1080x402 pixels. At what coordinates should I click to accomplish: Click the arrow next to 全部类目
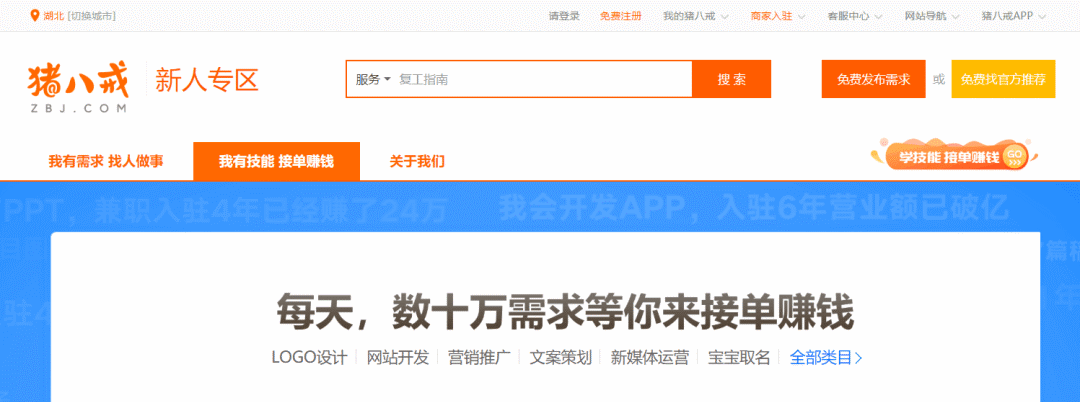pyautogui.click(x=858, y=358)
